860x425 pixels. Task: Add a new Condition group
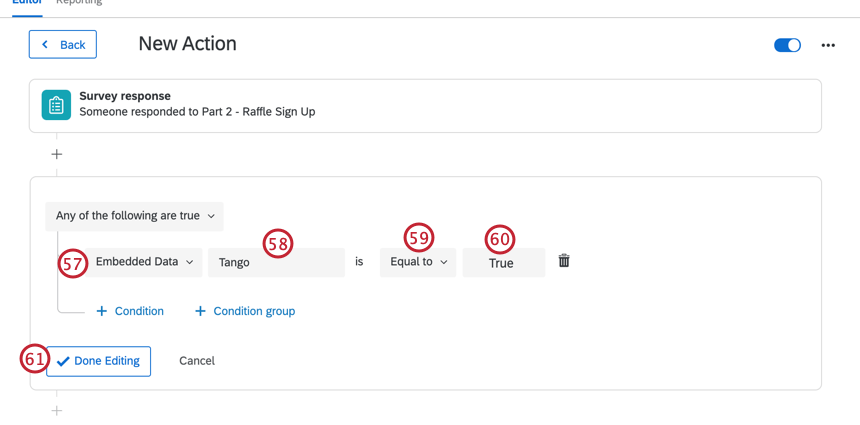pos(245,311)
